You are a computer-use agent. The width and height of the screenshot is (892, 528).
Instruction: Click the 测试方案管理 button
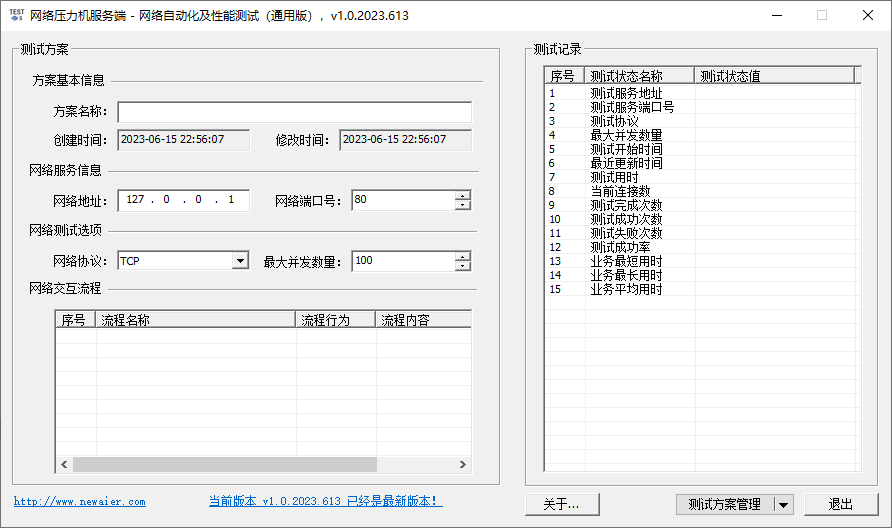[x=725, y=505]
